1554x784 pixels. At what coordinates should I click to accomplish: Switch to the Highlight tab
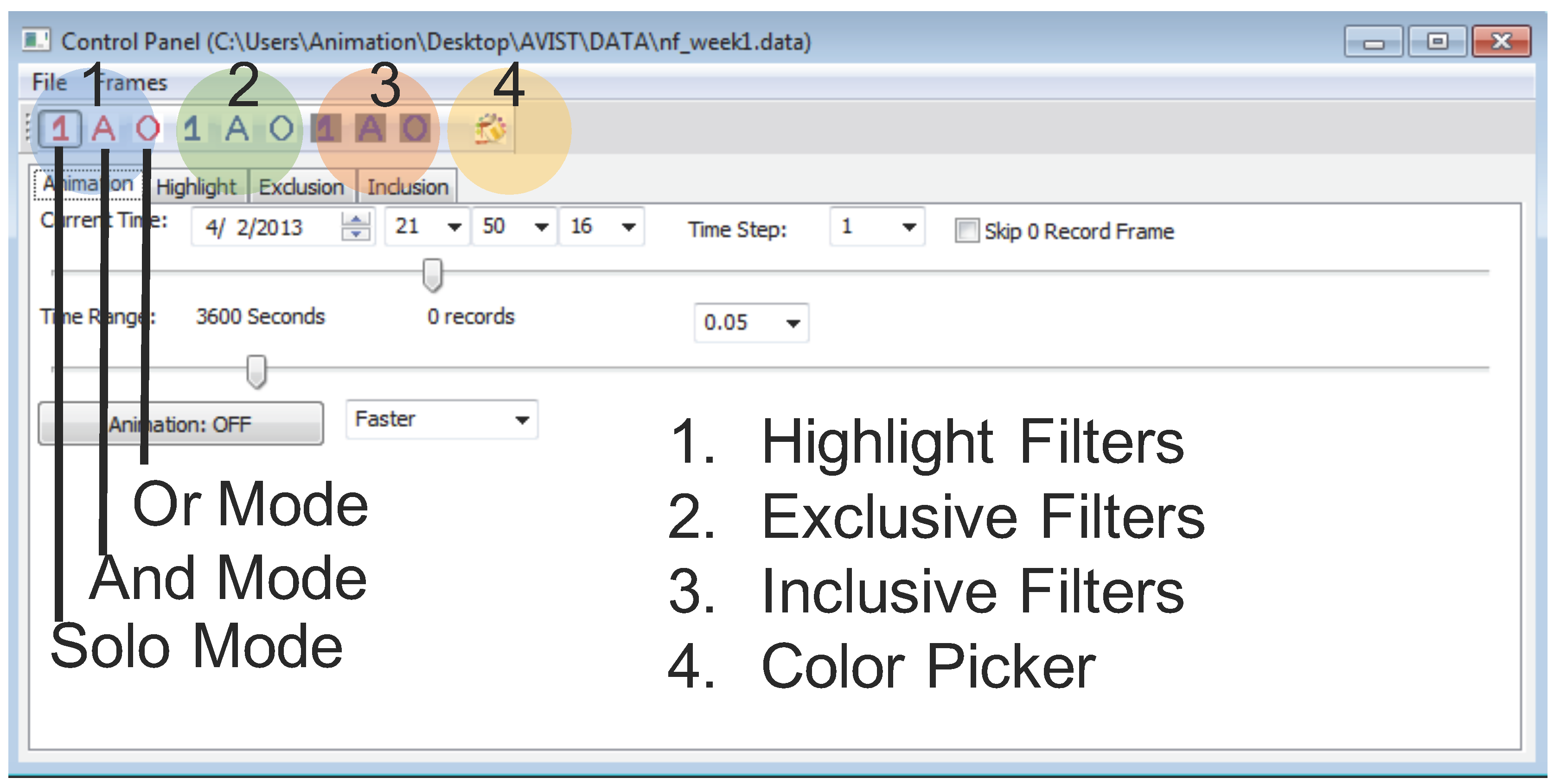tap(196, 187)
